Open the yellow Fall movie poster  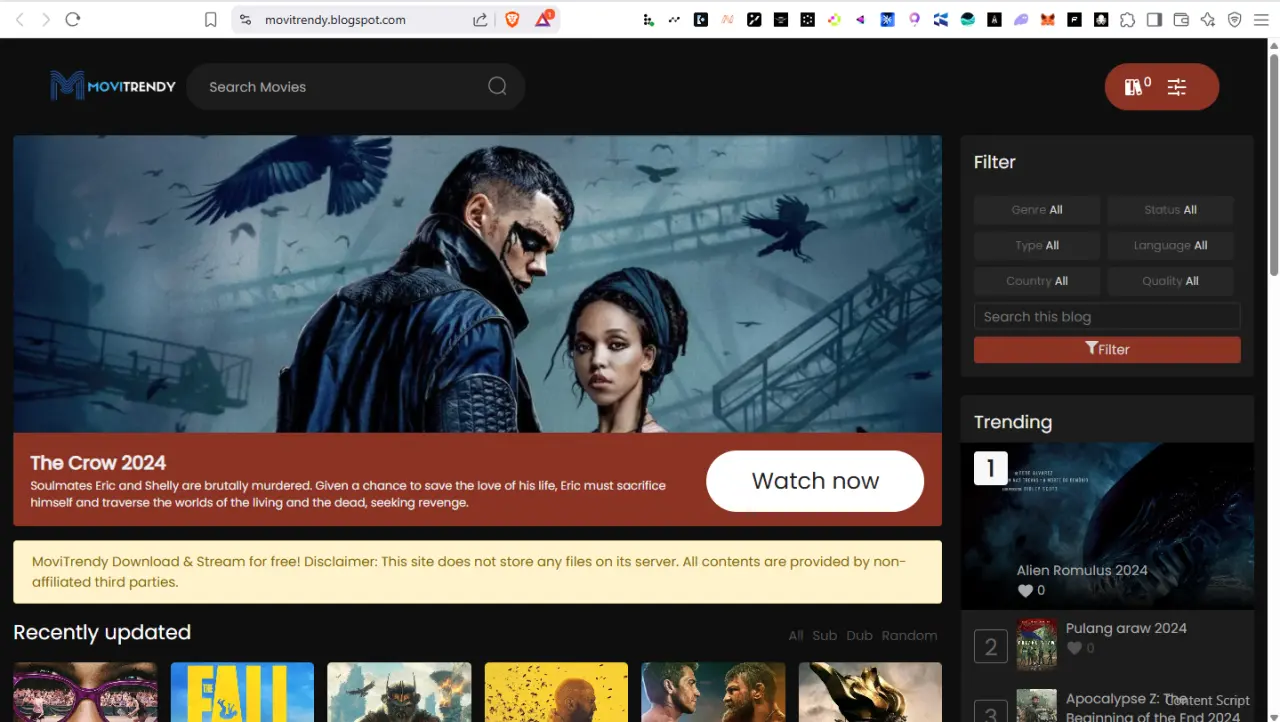pyautogui.click(x=242, y=692)
